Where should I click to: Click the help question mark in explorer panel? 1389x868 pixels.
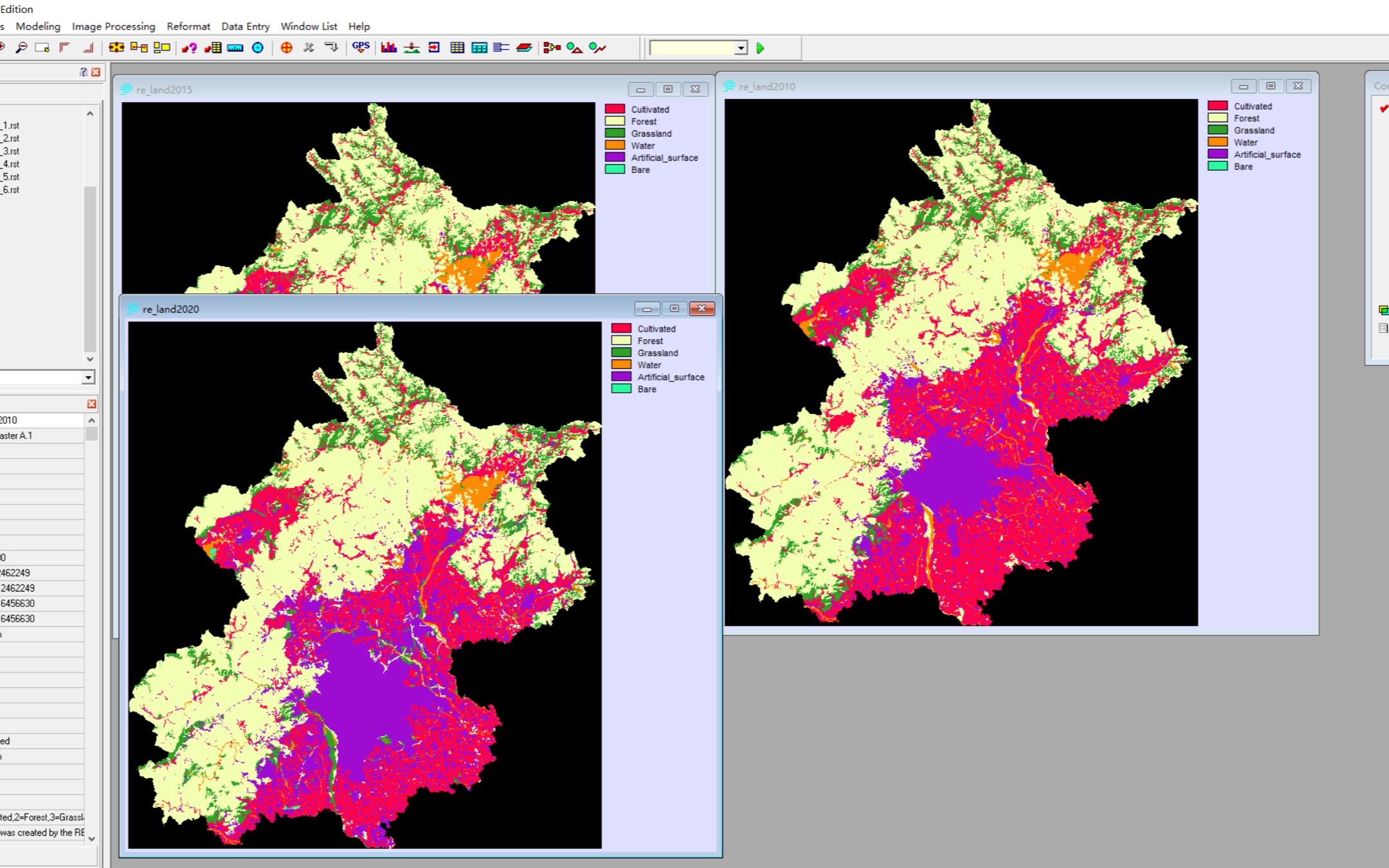tap(84, 72)
